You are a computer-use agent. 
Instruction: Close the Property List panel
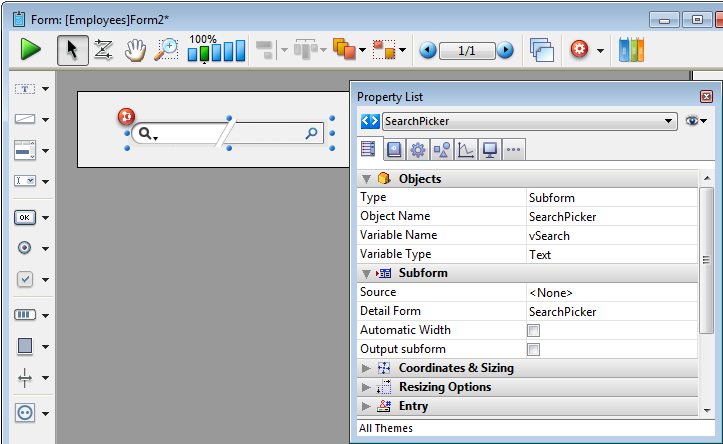click(706, 97)
